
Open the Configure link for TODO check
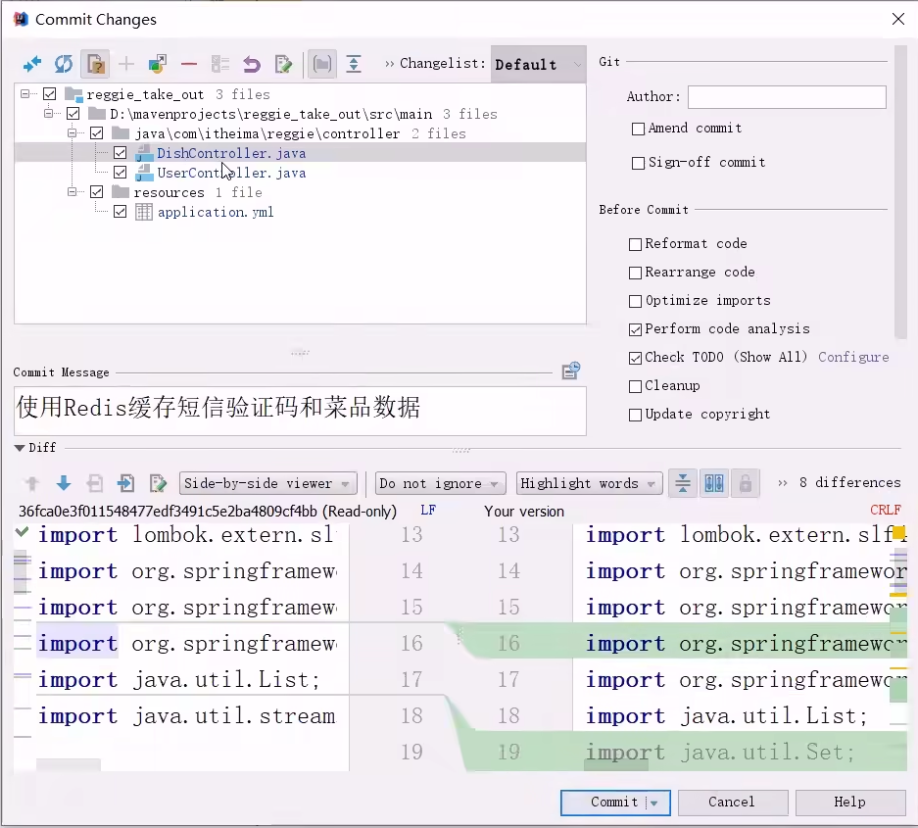coord(853,357)
